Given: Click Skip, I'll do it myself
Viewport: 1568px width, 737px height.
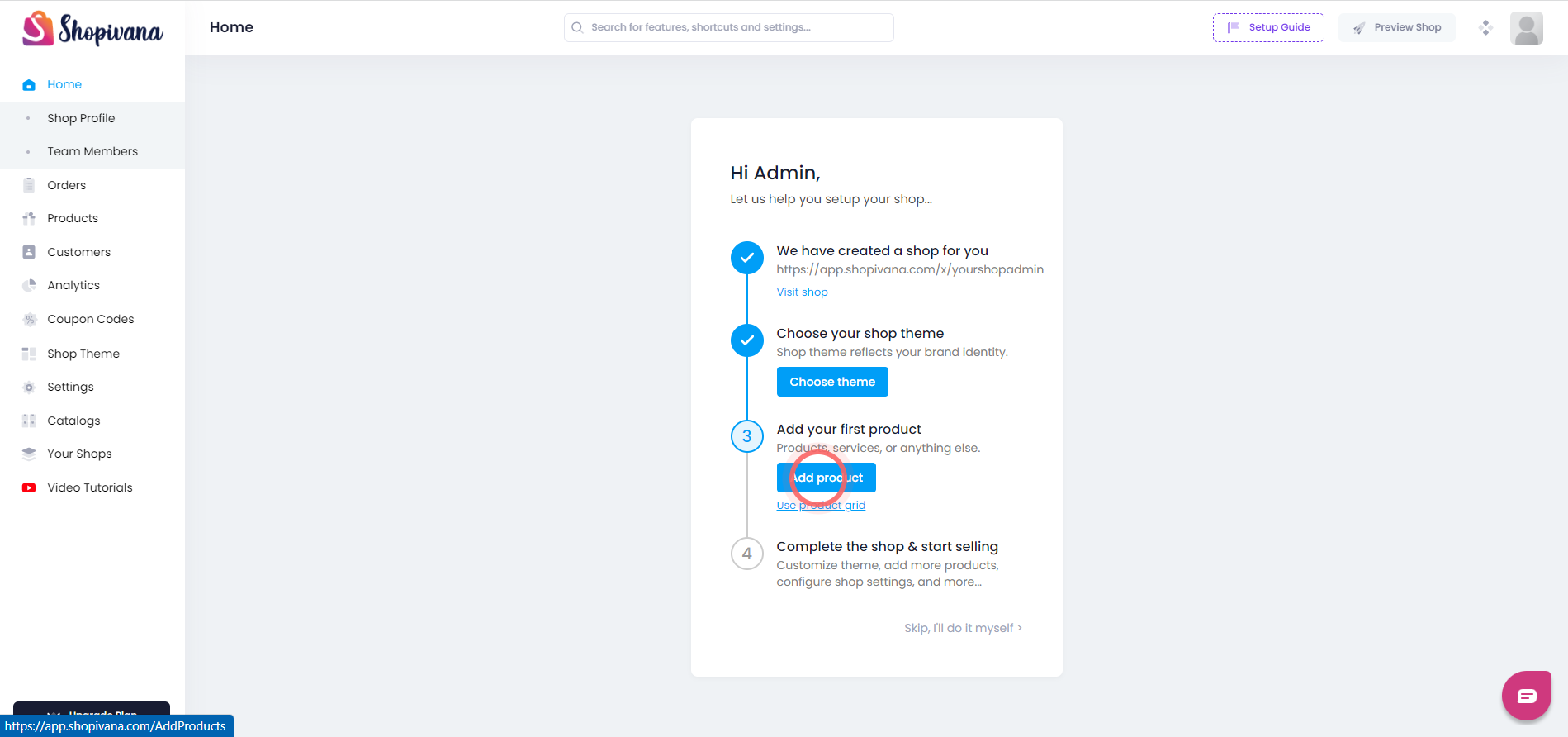Looking at the screenshot, I should click(x=963, y=628).
